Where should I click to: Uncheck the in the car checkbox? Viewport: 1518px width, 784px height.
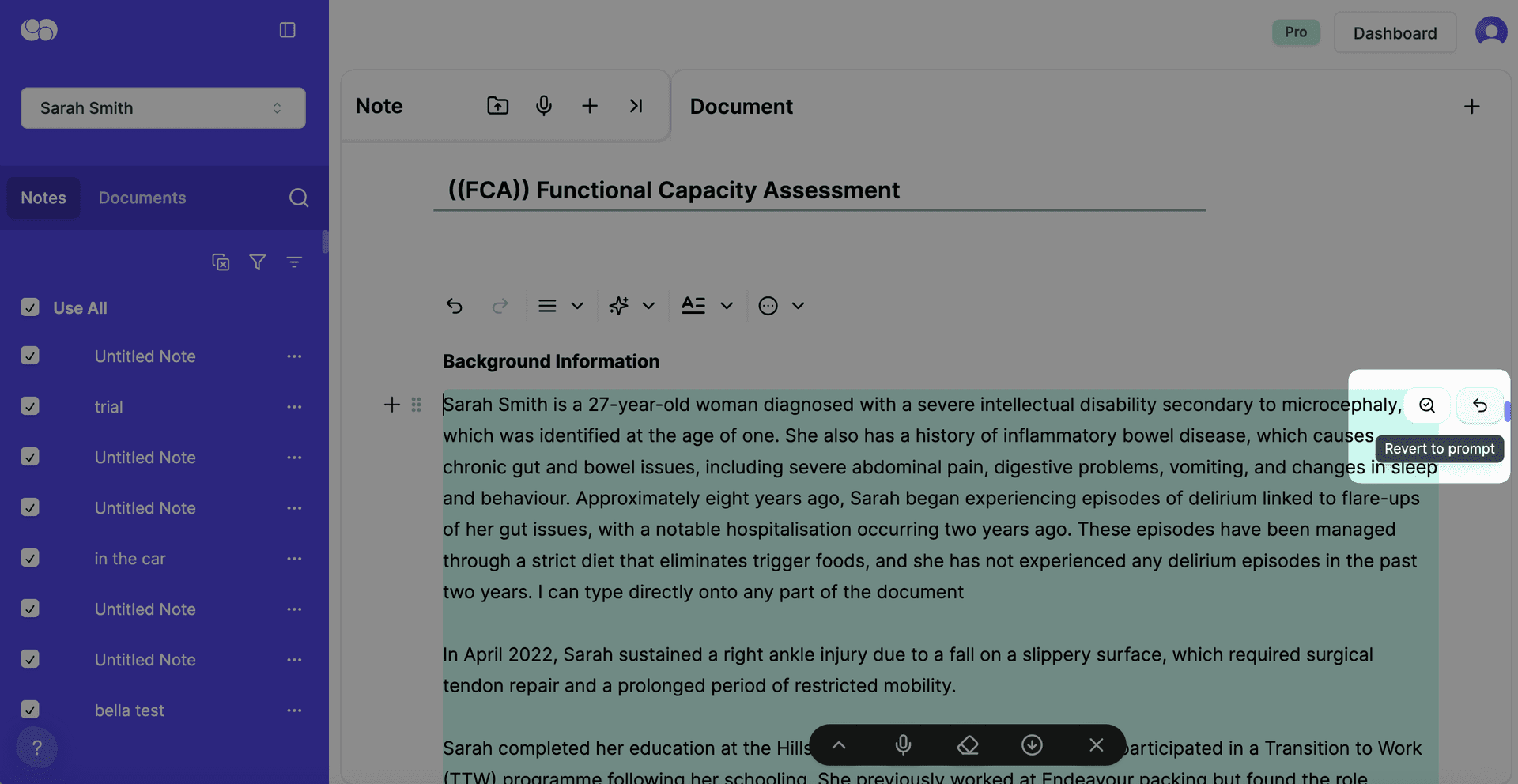coord(30,558)
